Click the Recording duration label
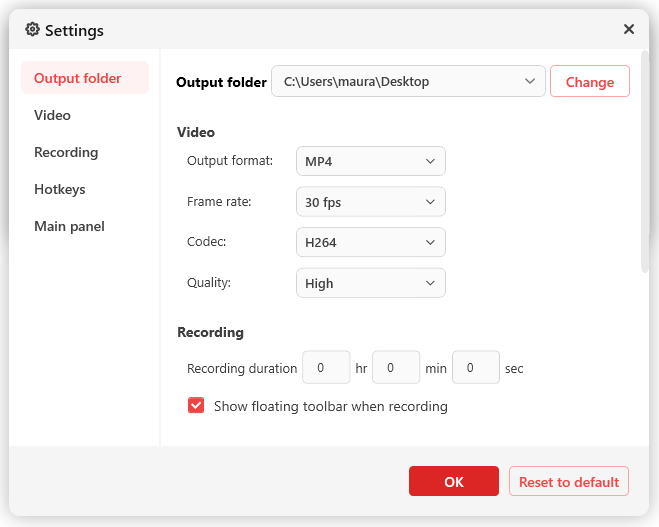 point(242,368)
